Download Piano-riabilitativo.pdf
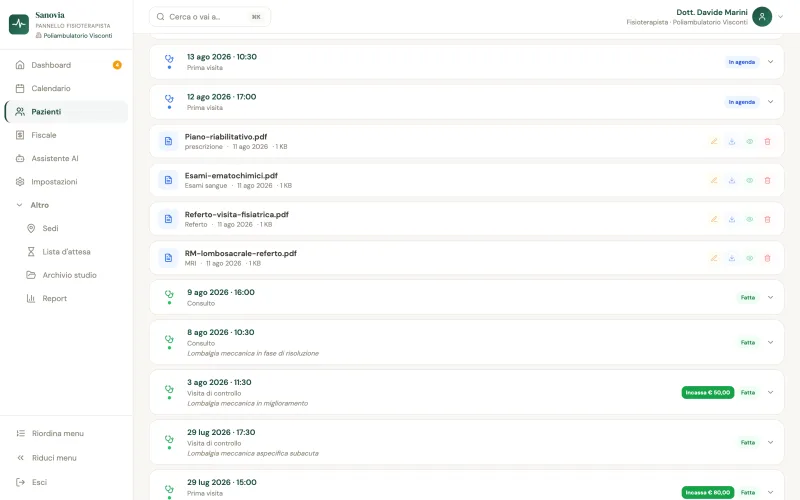The image size is (800, 500). pyautogui.click(x=732, y=141)
